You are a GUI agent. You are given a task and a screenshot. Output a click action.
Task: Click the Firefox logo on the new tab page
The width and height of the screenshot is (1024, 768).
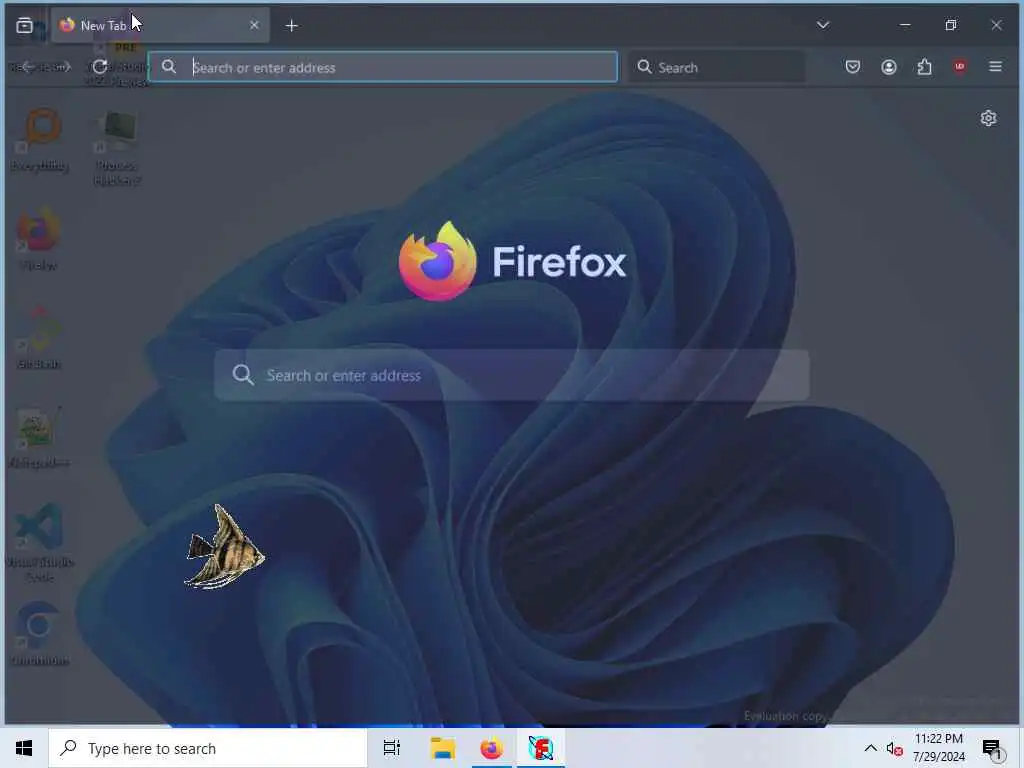513,261
